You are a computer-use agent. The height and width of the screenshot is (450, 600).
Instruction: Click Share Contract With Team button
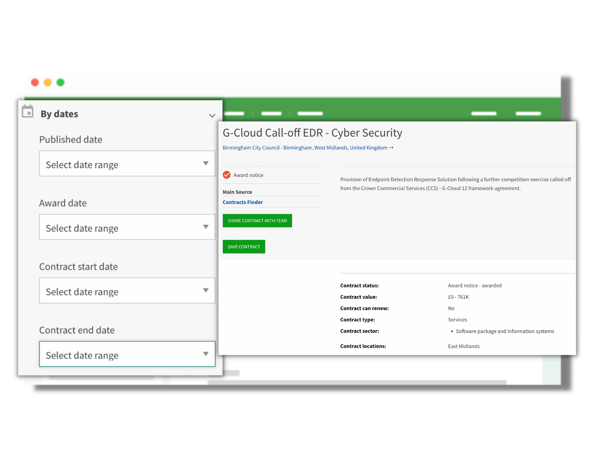click(x=257, y=221)
